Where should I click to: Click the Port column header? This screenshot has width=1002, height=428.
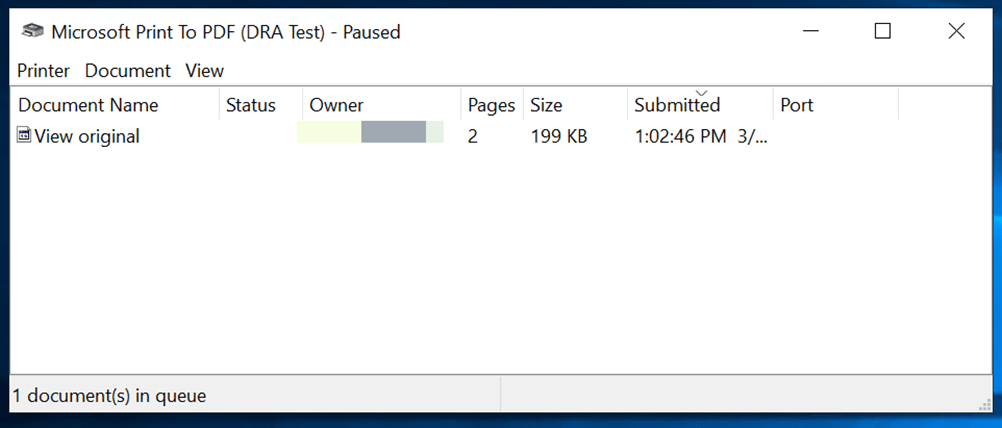(x=797, y=105)
